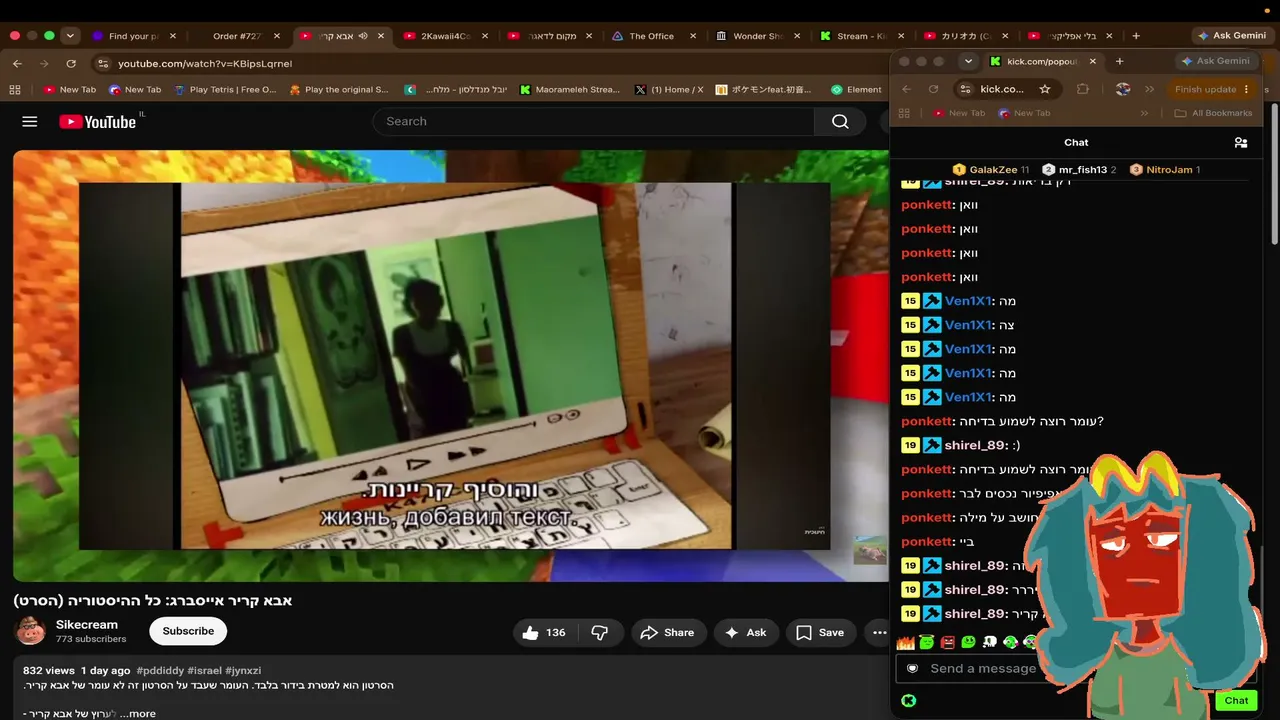The height and width of the screenshot is (720, 1280).
Task: Select NitroJam in the chat leaderboard
Action: (1164, 170)
